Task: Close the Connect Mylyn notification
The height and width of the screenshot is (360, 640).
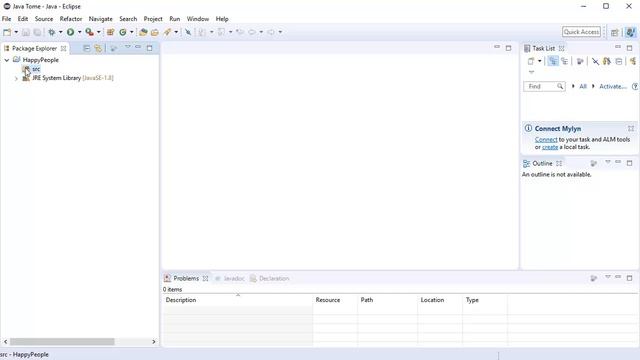Action: coord(631,129)
